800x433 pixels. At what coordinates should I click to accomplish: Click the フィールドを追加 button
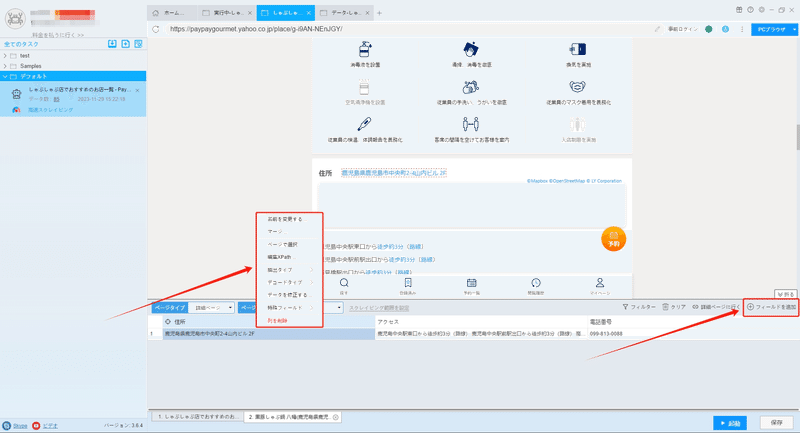coord(771,307)
